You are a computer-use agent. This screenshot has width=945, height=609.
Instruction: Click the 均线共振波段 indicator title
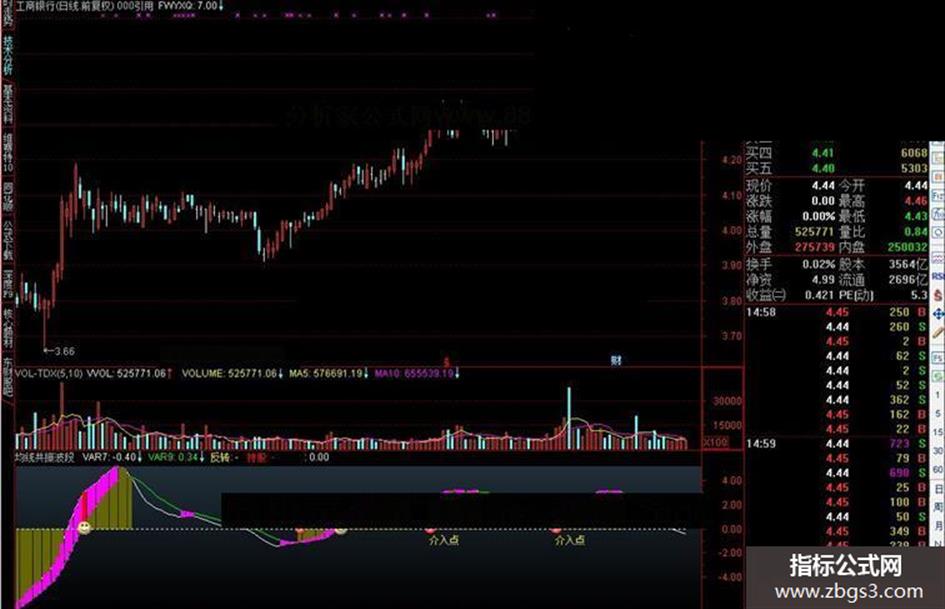[x=45, y=457]
